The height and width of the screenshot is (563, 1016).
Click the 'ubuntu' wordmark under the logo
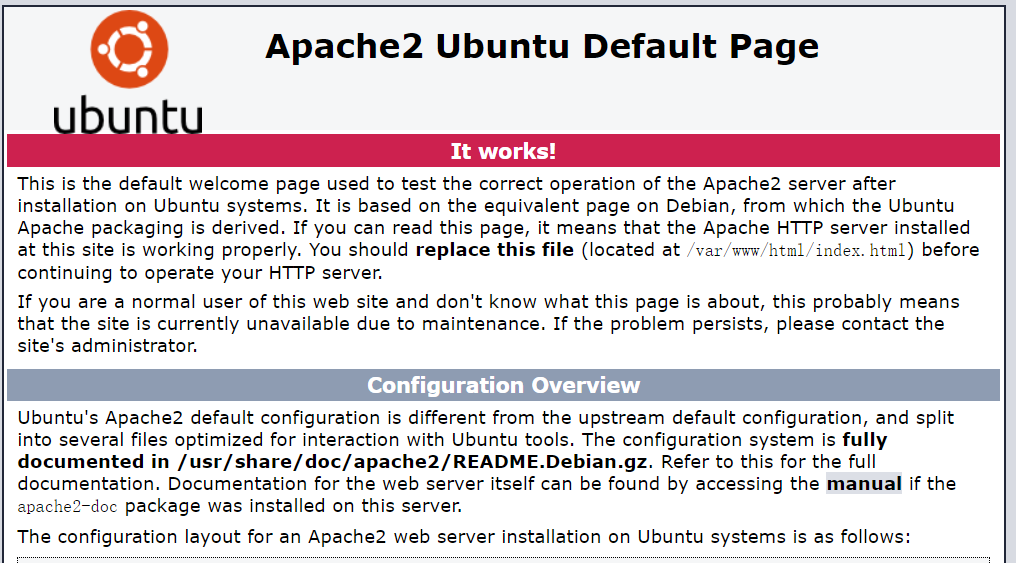click(x=128, y=116)
